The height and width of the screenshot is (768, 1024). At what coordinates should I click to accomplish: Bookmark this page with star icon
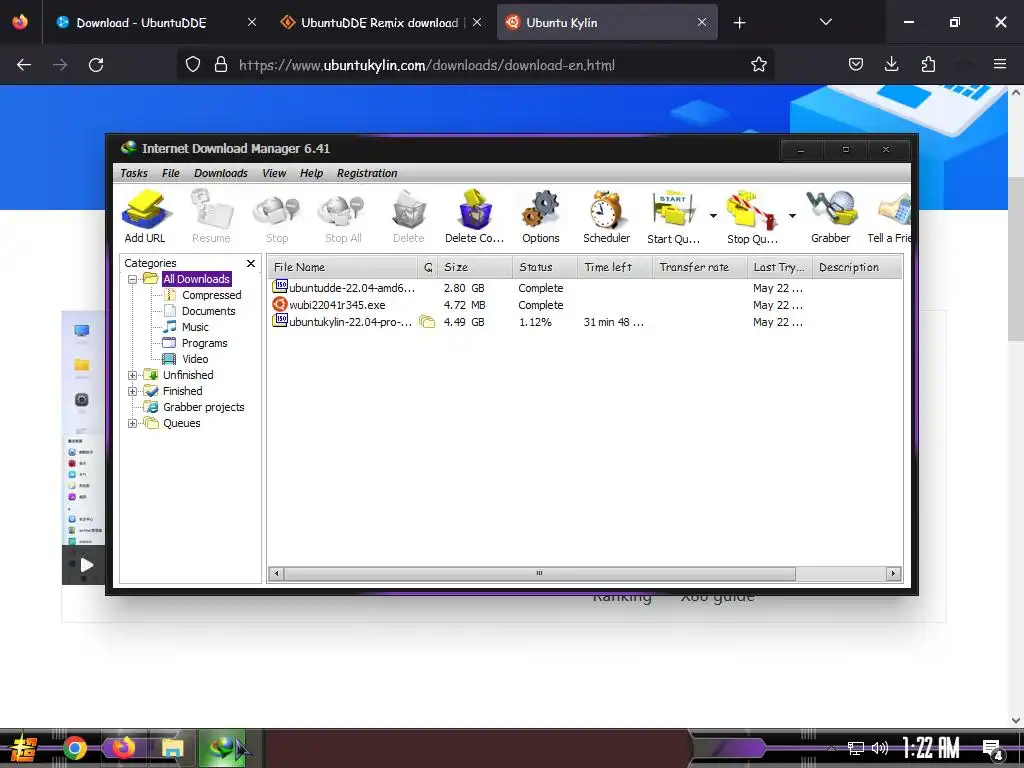(x=759, y=65)
